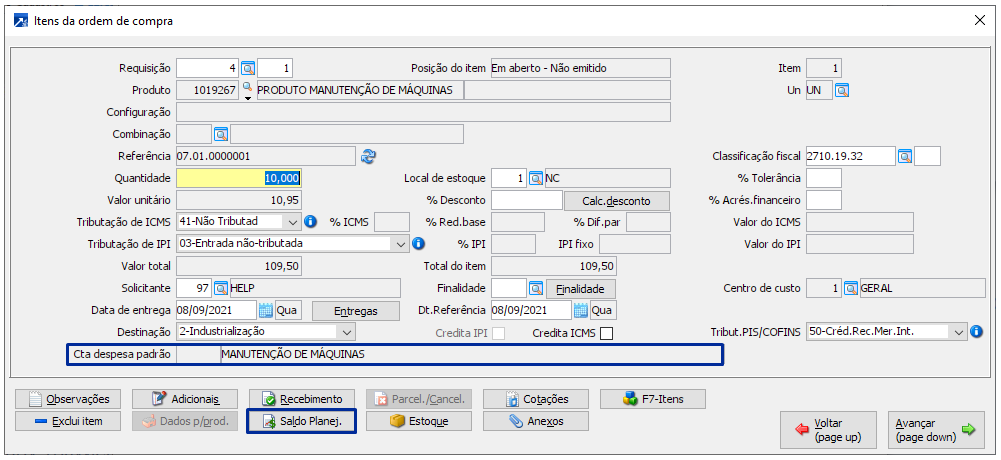The height and width of the screenshot is (460, 1001).
Task: Open Anexos attachments button
Action: (x=536, y=421)
